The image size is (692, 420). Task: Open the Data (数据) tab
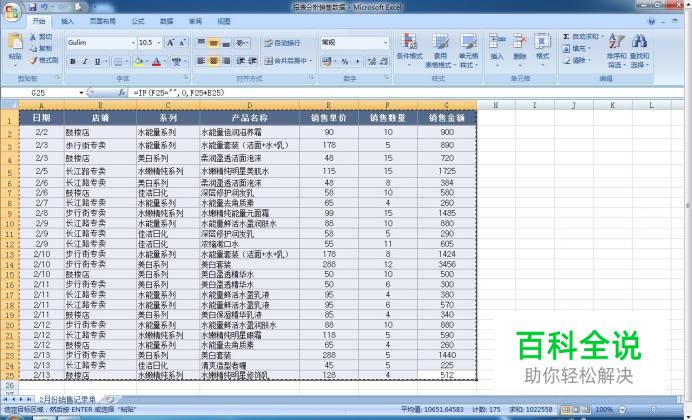(x=166, y=21)
